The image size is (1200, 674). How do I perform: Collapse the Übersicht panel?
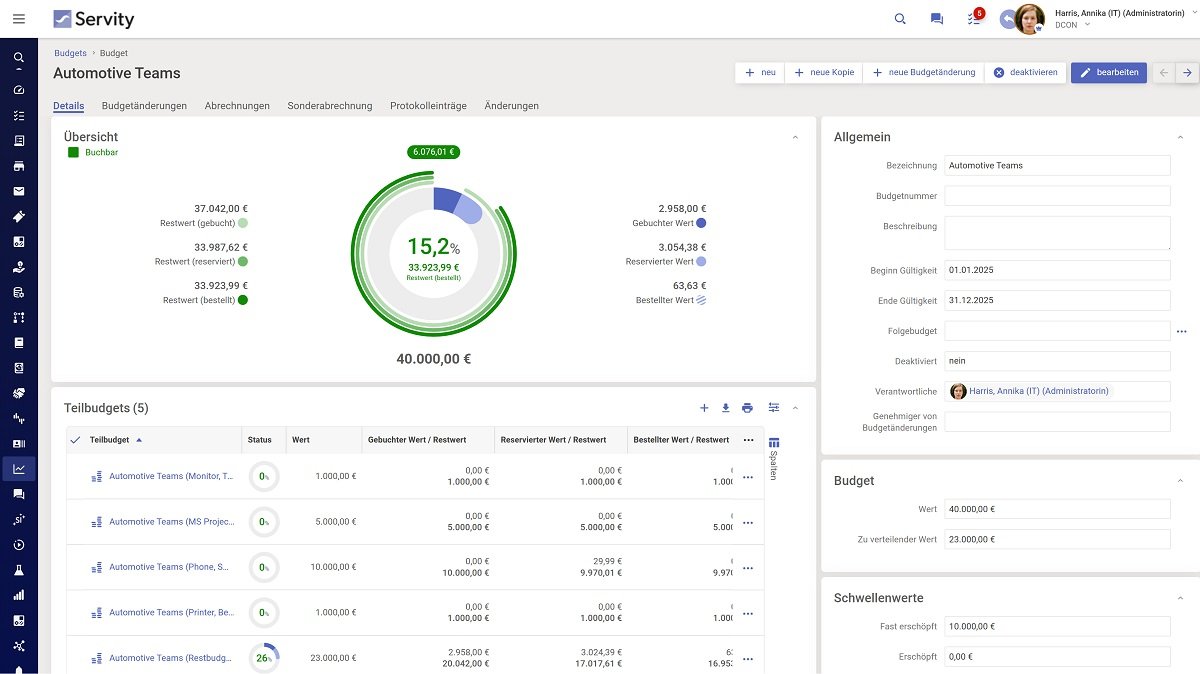tap(795, 137)
